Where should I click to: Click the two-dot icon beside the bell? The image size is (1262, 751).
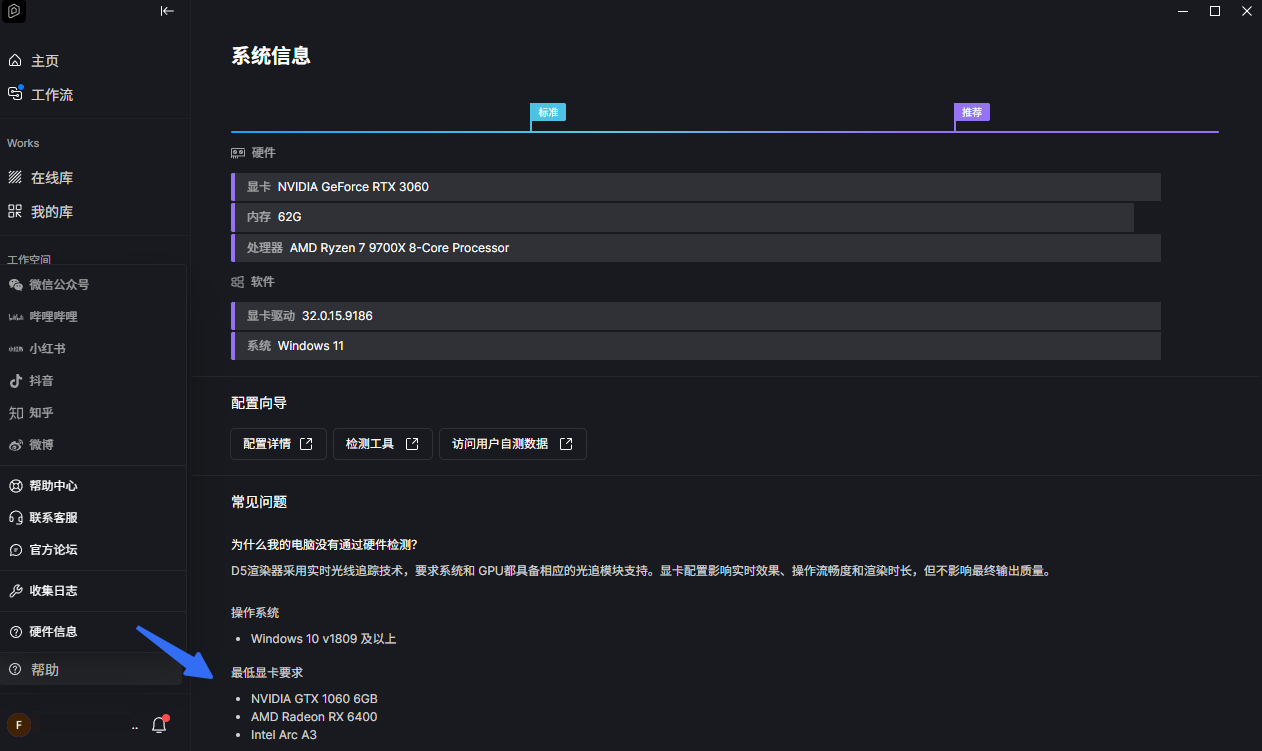click(x=134, y=728)
